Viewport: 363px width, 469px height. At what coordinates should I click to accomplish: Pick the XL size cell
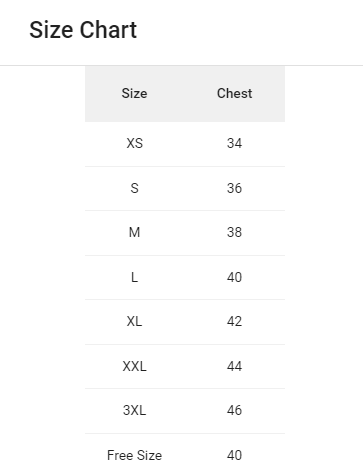tap(134, 321)
